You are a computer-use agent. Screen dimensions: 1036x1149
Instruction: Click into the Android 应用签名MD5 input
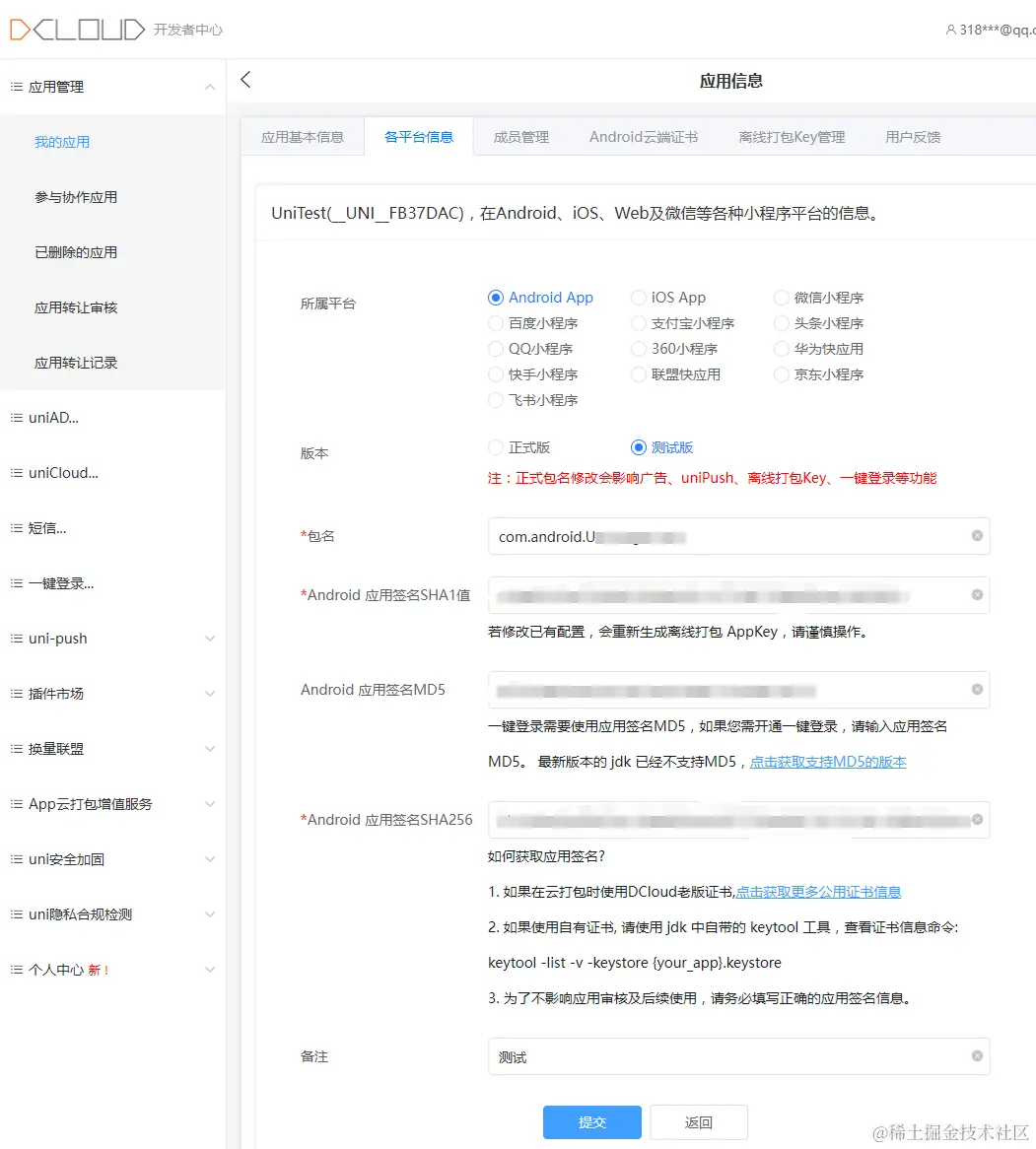[x=738, y=690]
